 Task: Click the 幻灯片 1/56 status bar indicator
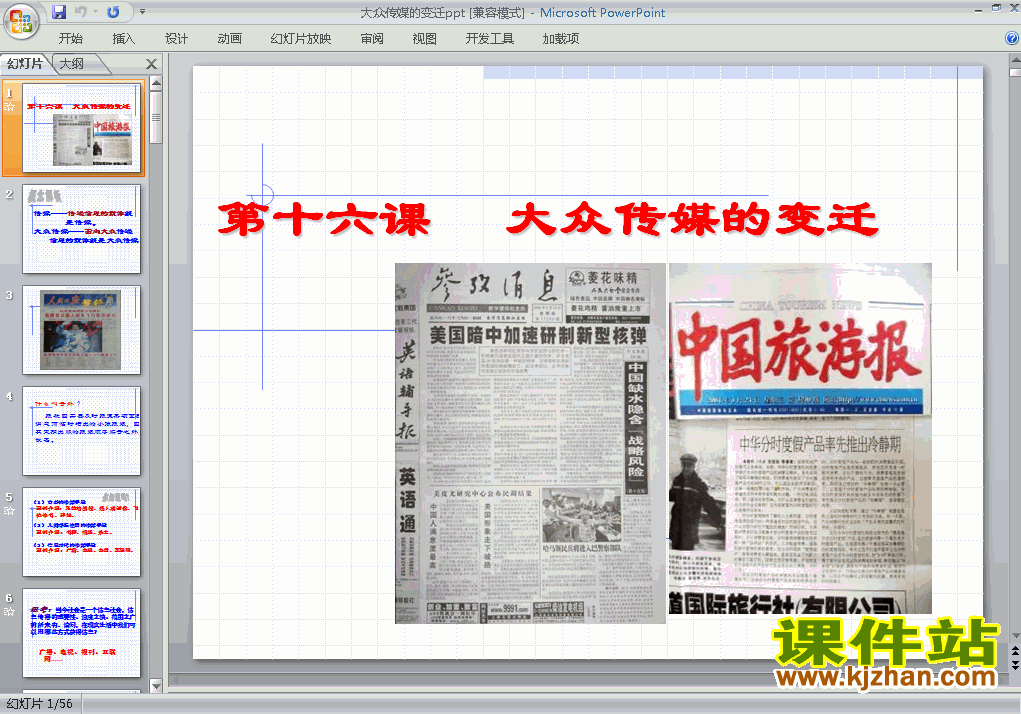39,704
